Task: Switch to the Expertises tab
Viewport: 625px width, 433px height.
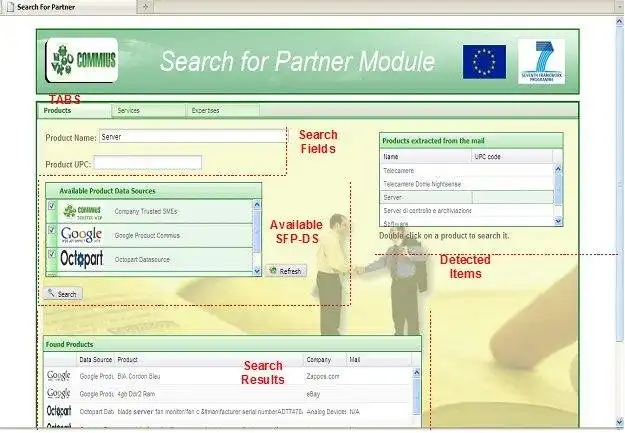Action: click(223, 111)
